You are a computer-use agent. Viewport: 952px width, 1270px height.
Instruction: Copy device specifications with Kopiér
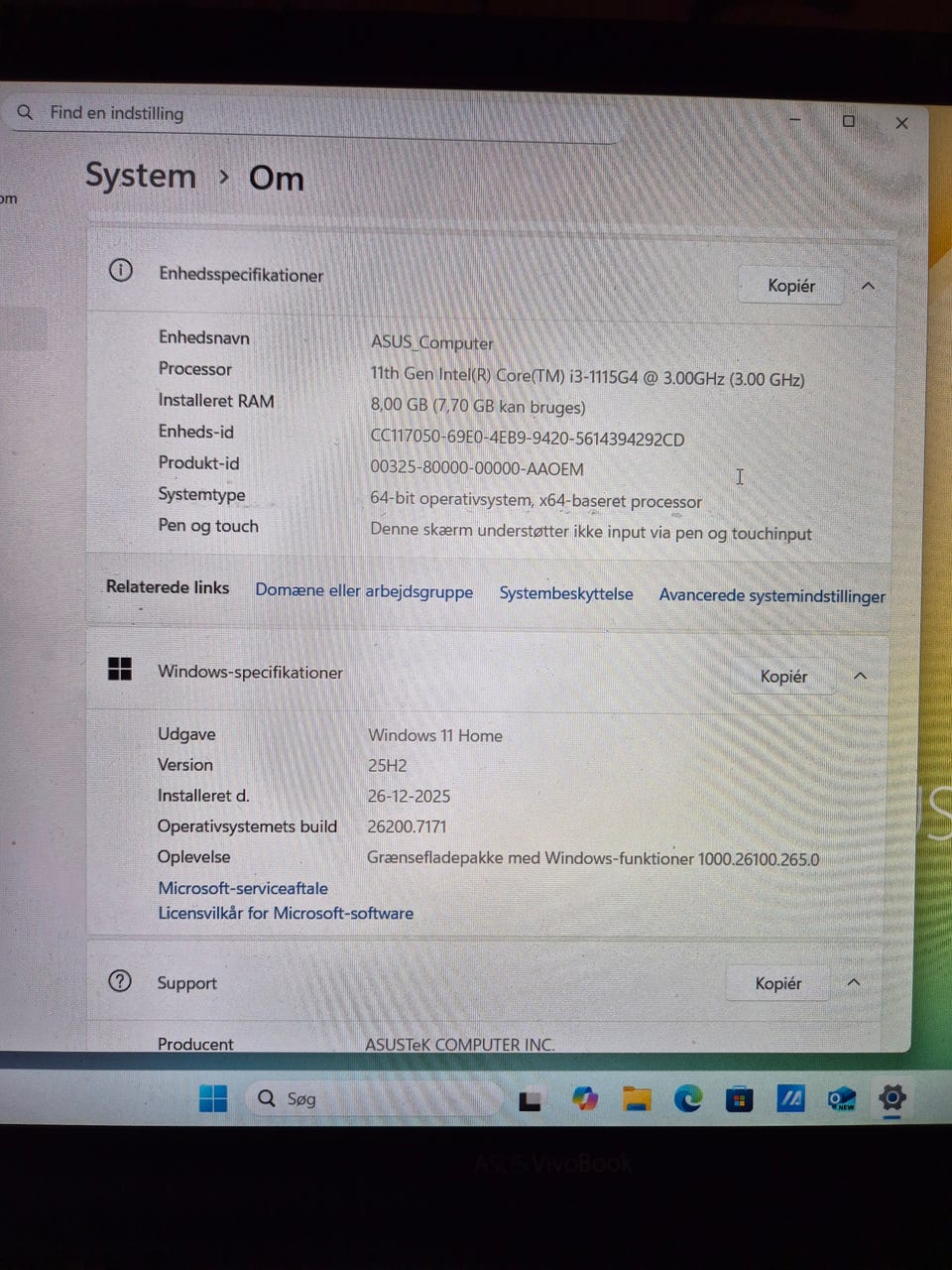click(791, 286)
